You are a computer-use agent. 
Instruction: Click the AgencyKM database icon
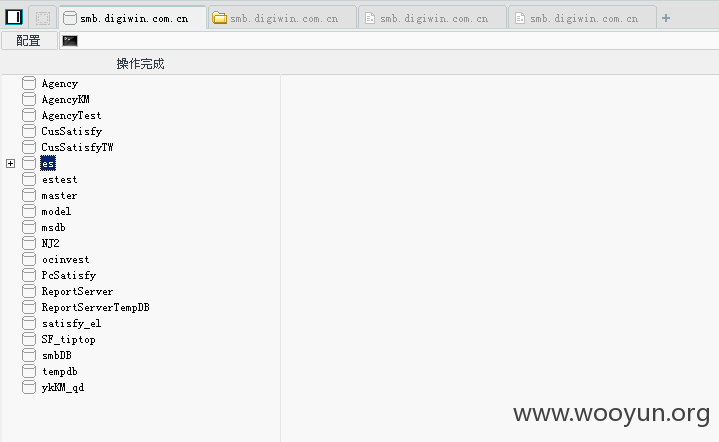[29, 99]
